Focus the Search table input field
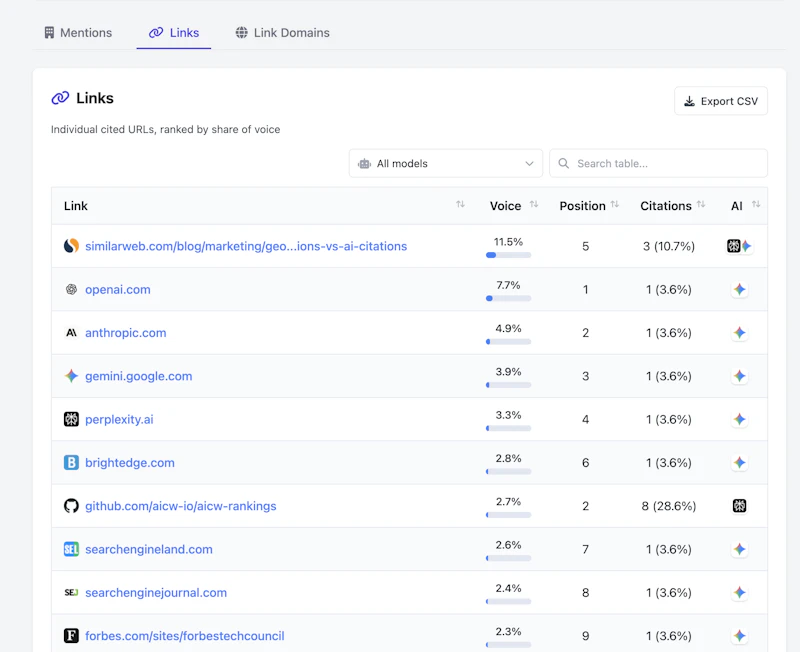 [x=658, y=163]
